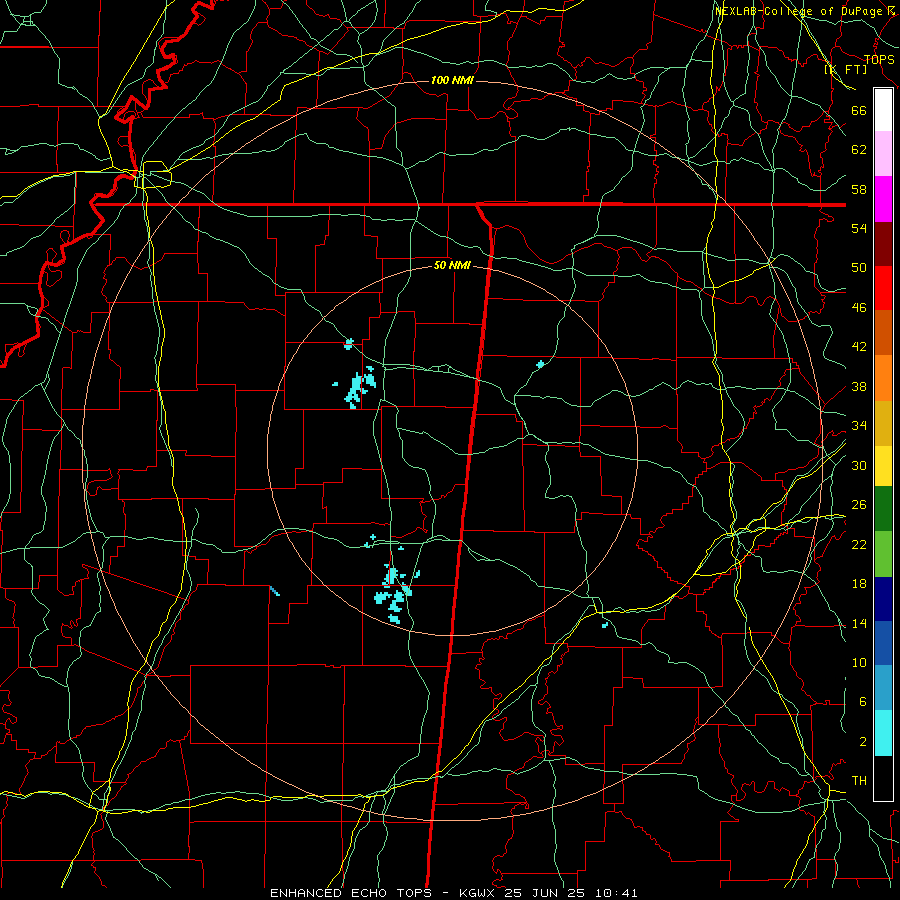Click the "ENHANCED ECHO TOPS" product title
Viewport: 900px width, 900px height.
point(351,893)
